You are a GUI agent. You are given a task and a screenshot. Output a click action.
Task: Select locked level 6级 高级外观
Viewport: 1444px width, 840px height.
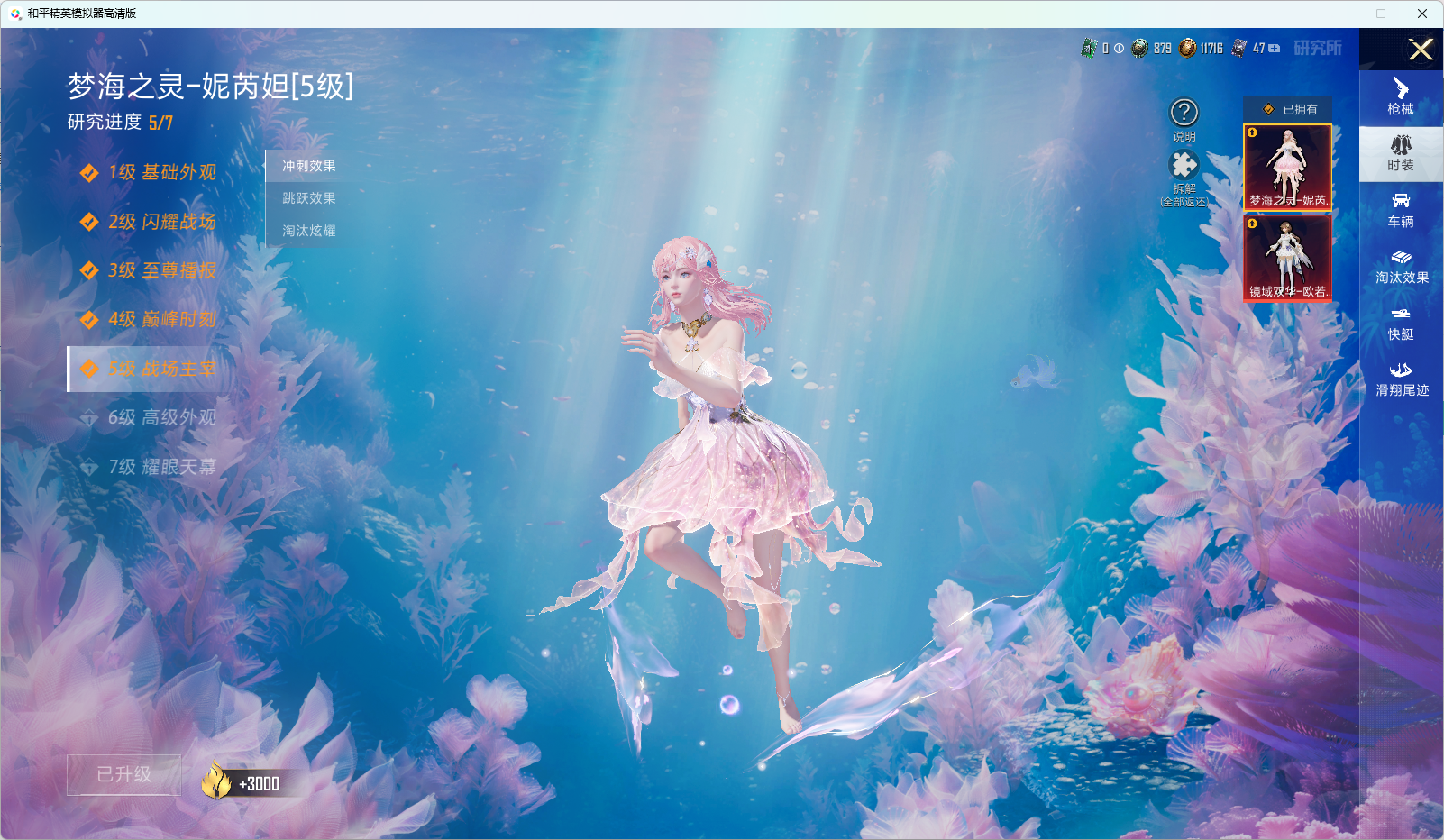149,417
